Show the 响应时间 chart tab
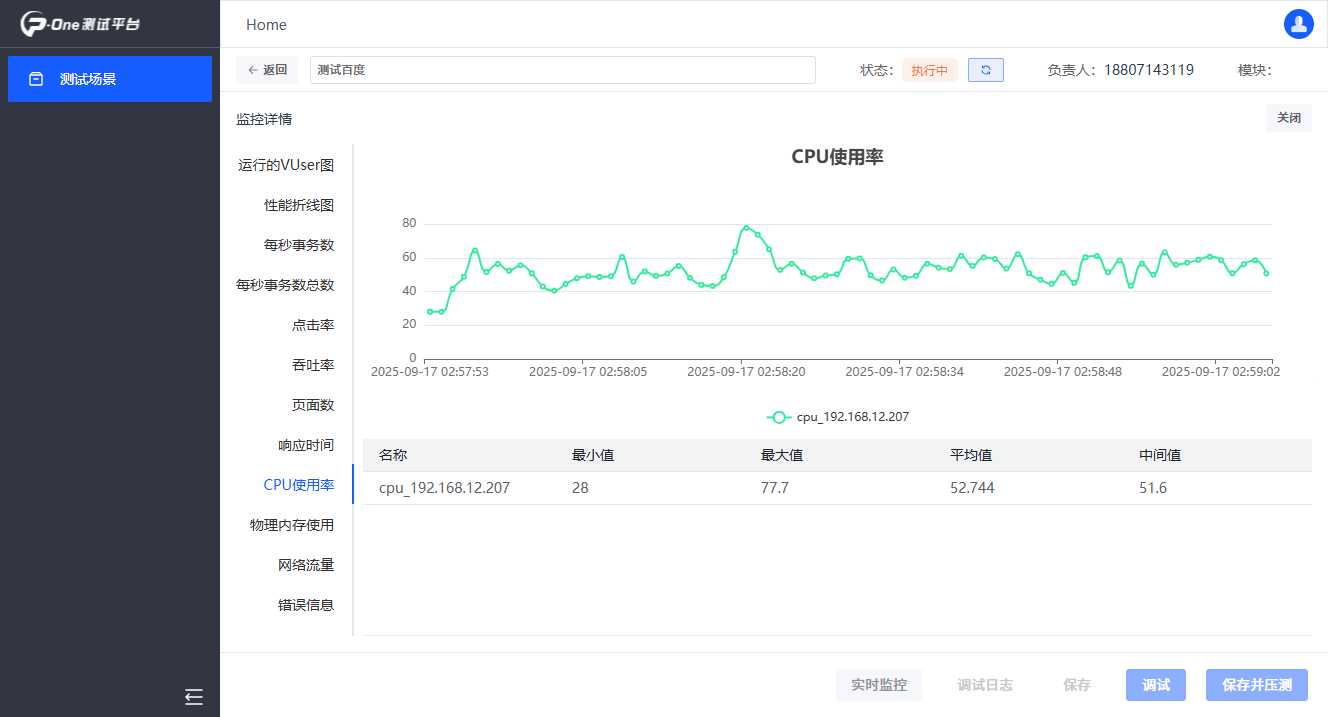 [305, 445]
